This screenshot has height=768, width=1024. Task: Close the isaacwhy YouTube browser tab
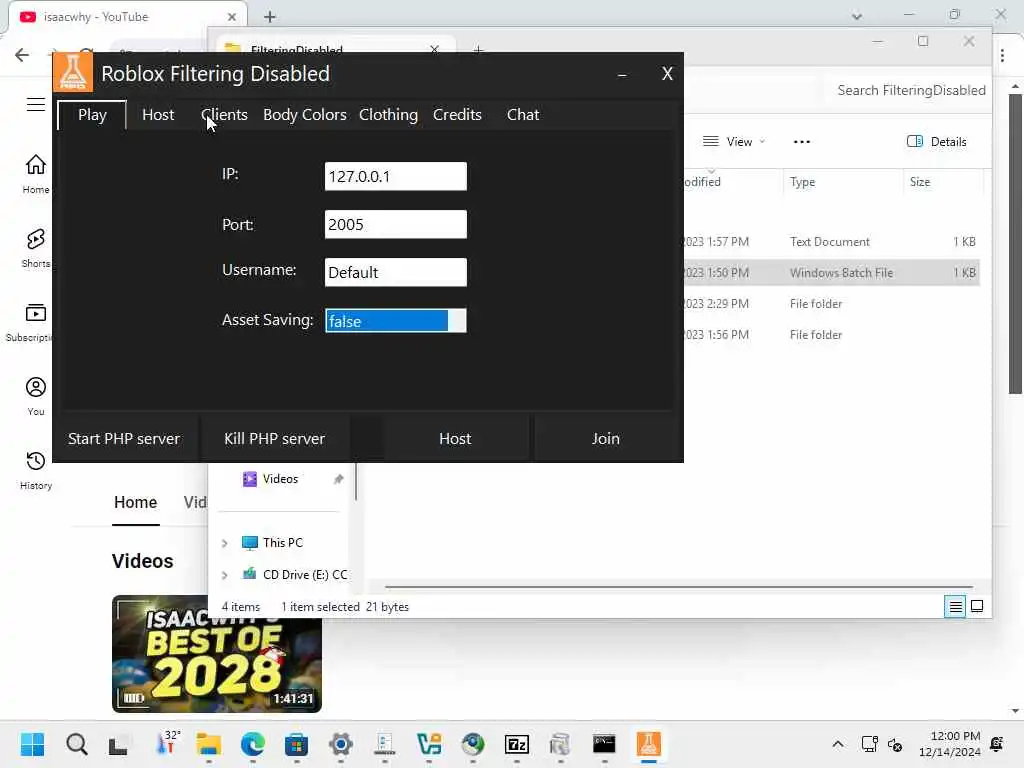pos(231,17)
